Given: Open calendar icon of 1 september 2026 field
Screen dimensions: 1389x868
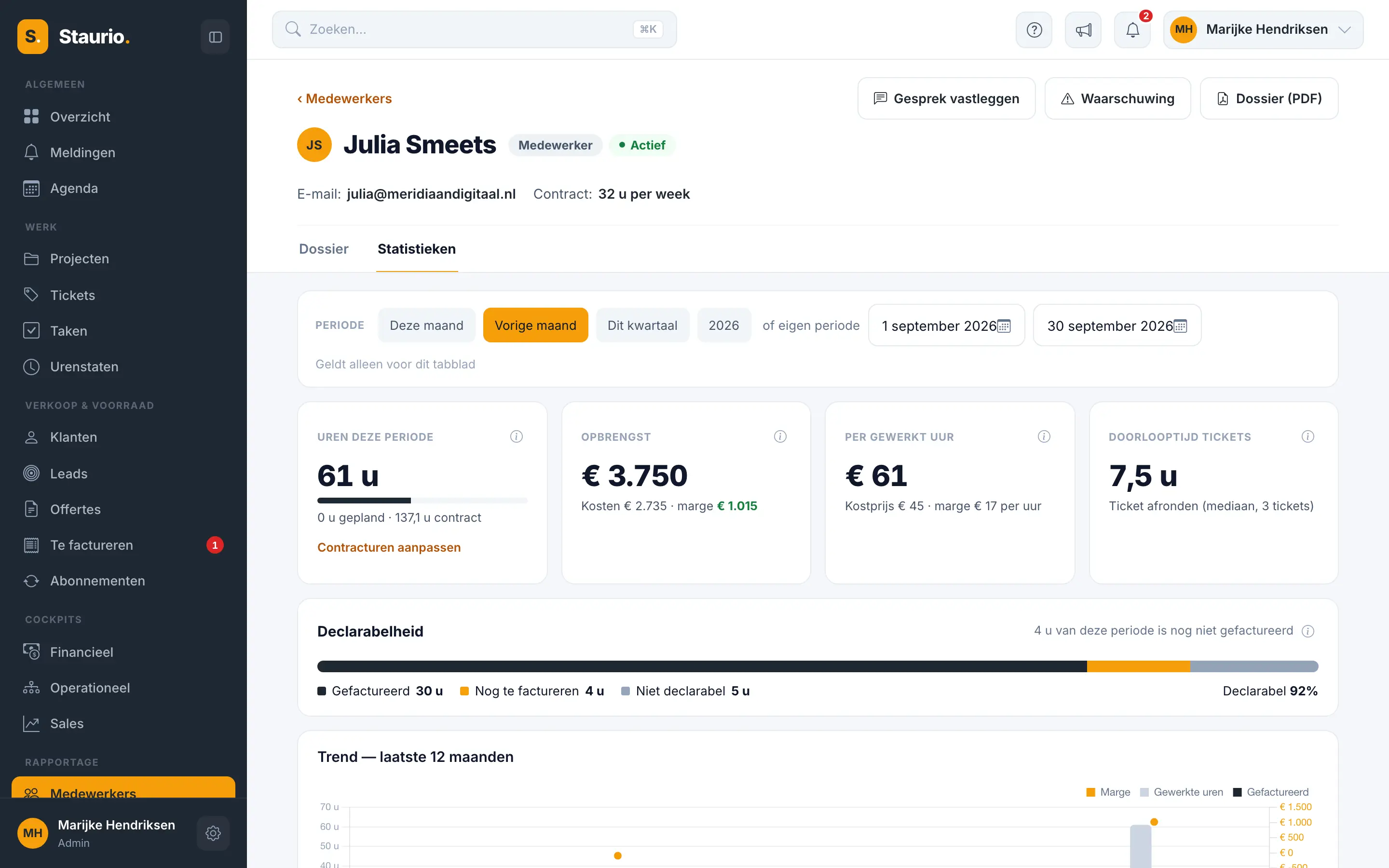Looking at the screenshot, I should [1004, 326].
